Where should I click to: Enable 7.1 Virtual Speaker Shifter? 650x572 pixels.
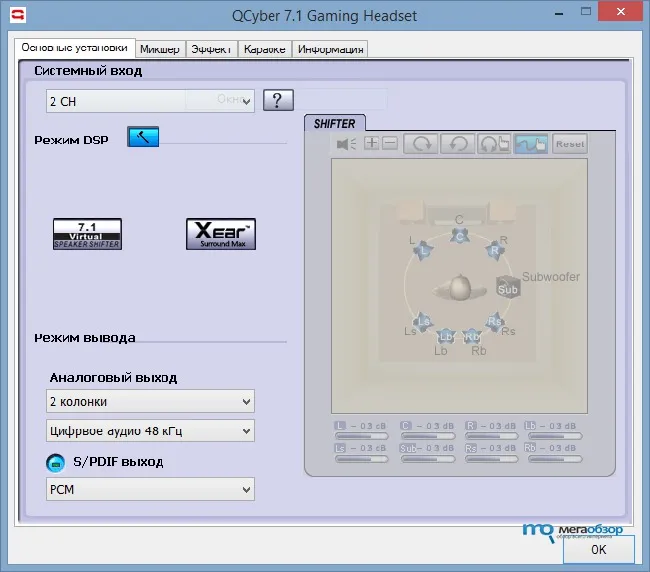[87, 234]
